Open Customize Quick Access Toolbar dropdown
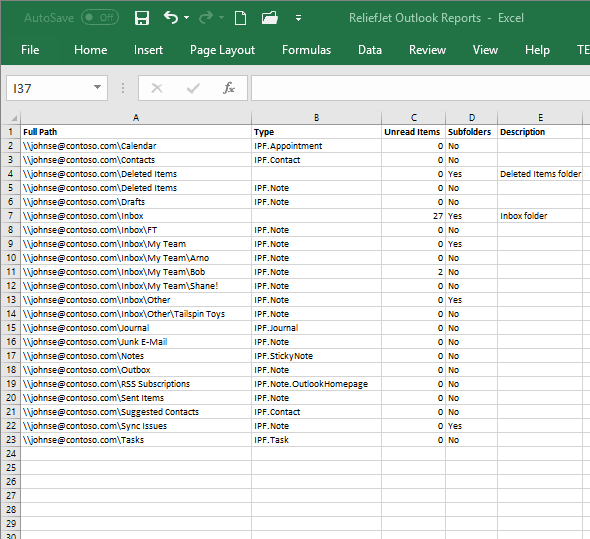 298,18
